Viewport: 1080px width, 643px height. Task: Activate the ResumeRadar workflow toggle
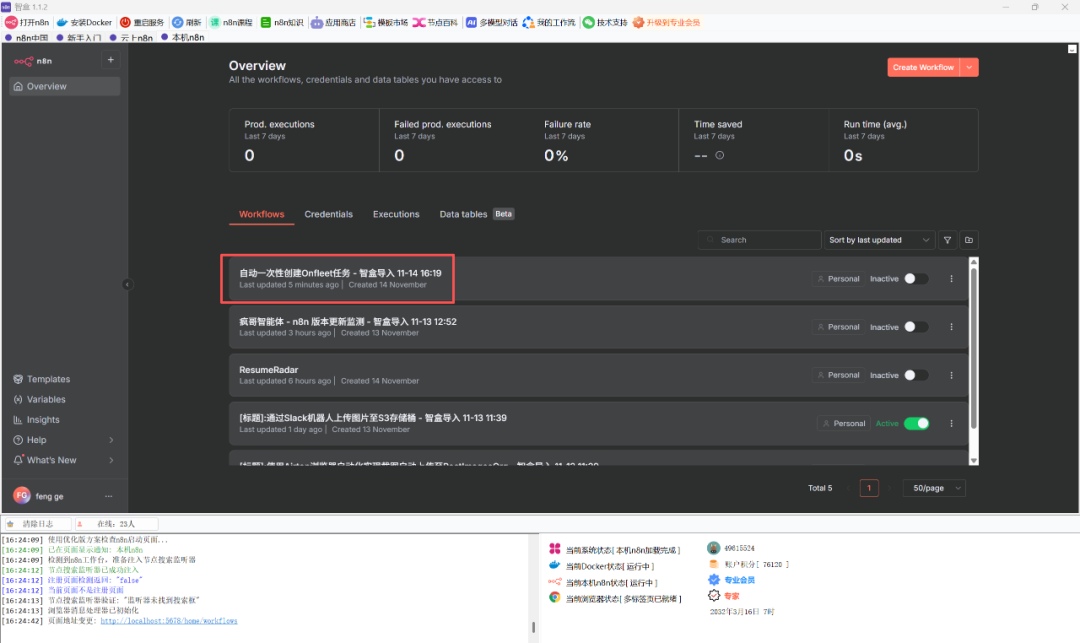pyautogui.click(x=915, y=375)
